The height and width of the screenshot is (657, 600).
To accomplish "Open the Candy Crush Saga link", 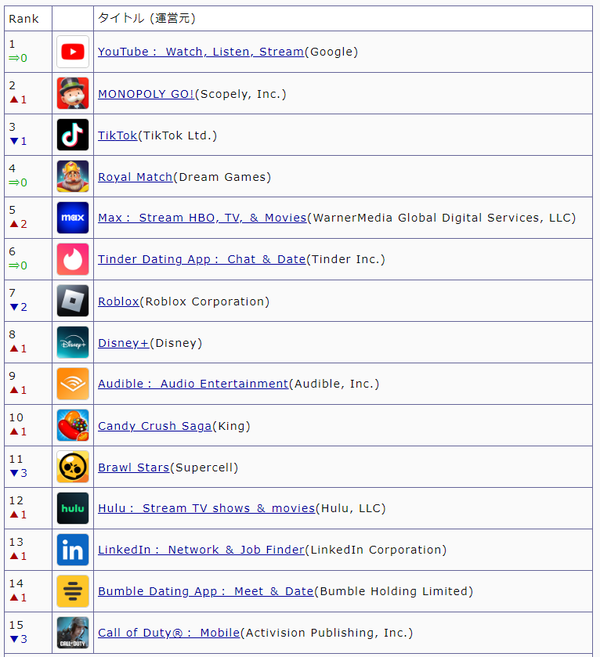I will 155,426.
